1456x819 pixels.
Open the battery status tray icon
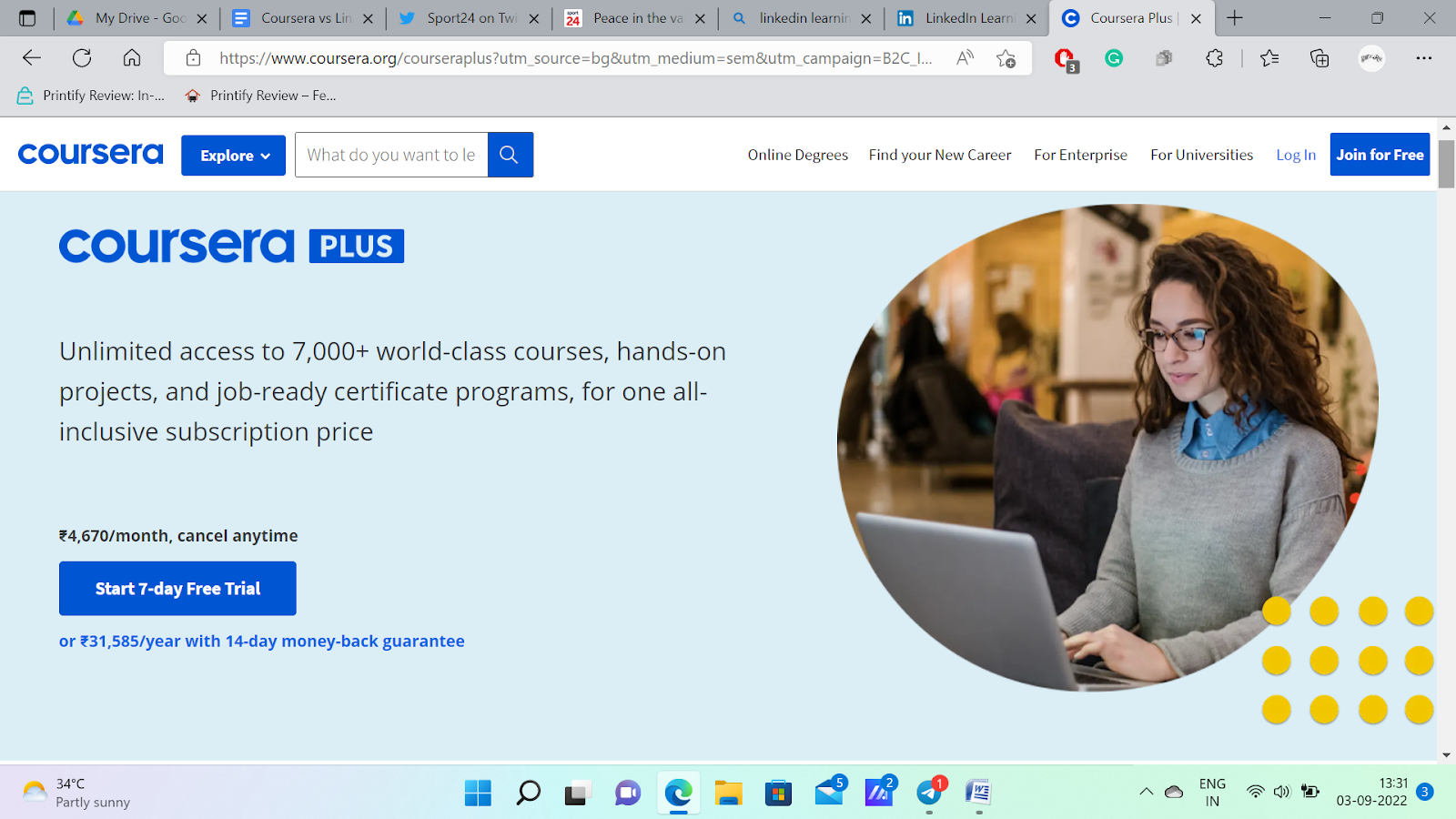pos(1310,792)
